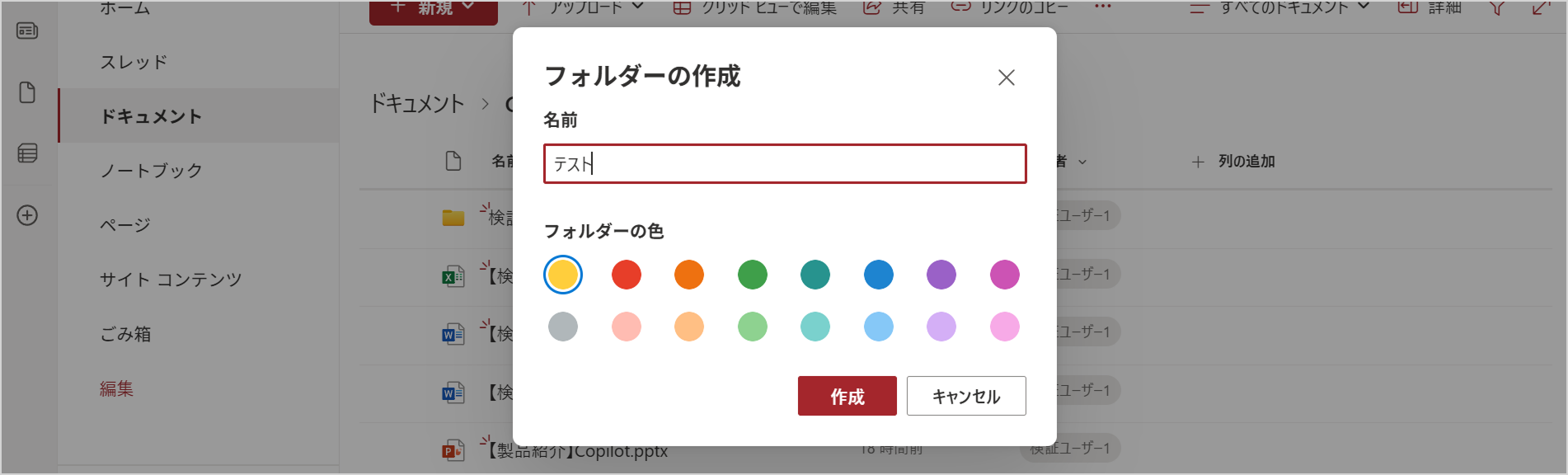
Task: Click the Excel file icon in list
Action: point(453,276)
